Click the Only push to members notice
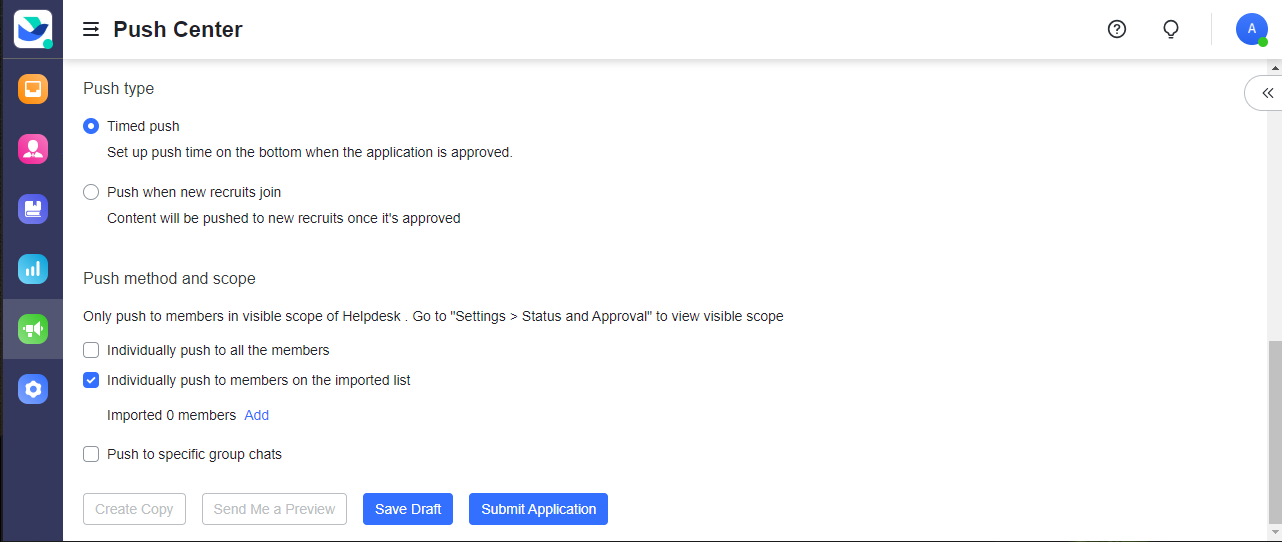 pos(433,316)
